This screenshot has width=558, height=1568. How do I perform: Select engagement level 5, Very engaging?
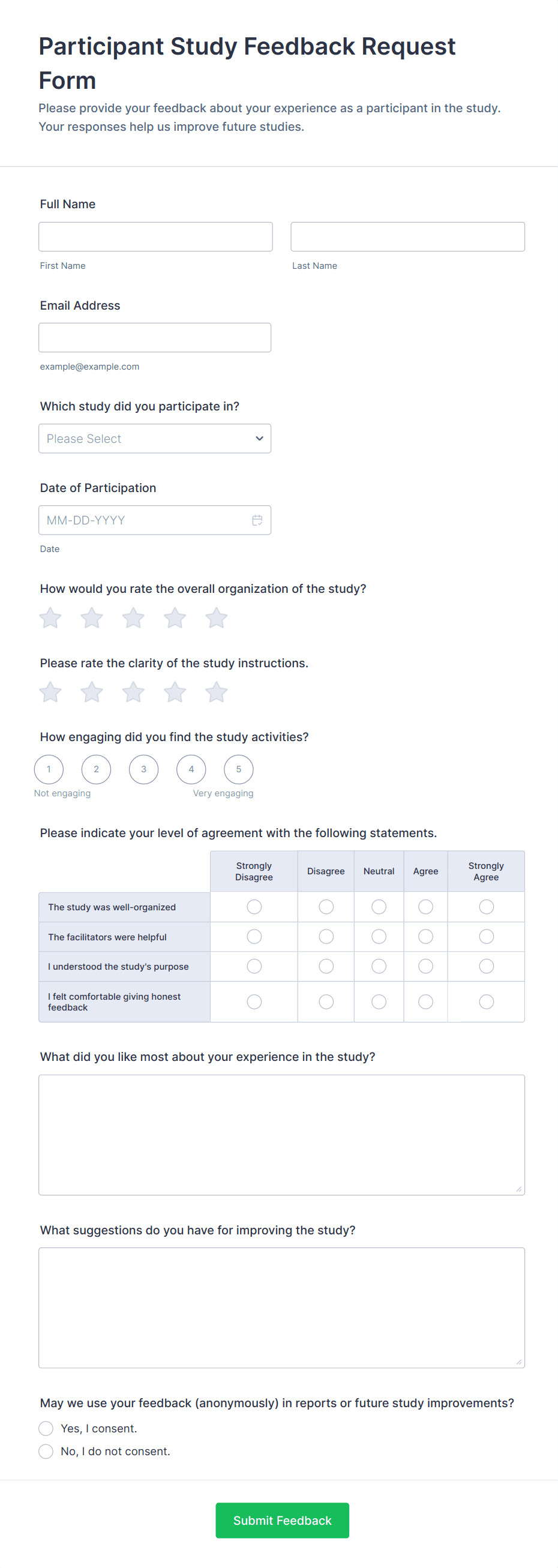(x=239, y=769)
